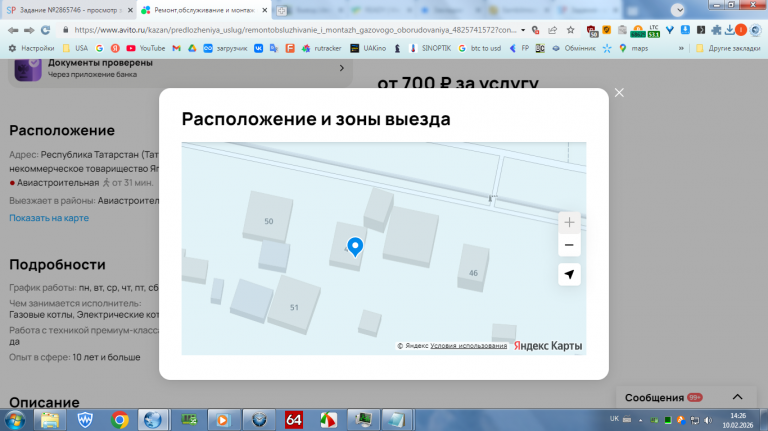Open the LTC price extension icon
This screenshot has height=431, width=768.
point(654,31)
